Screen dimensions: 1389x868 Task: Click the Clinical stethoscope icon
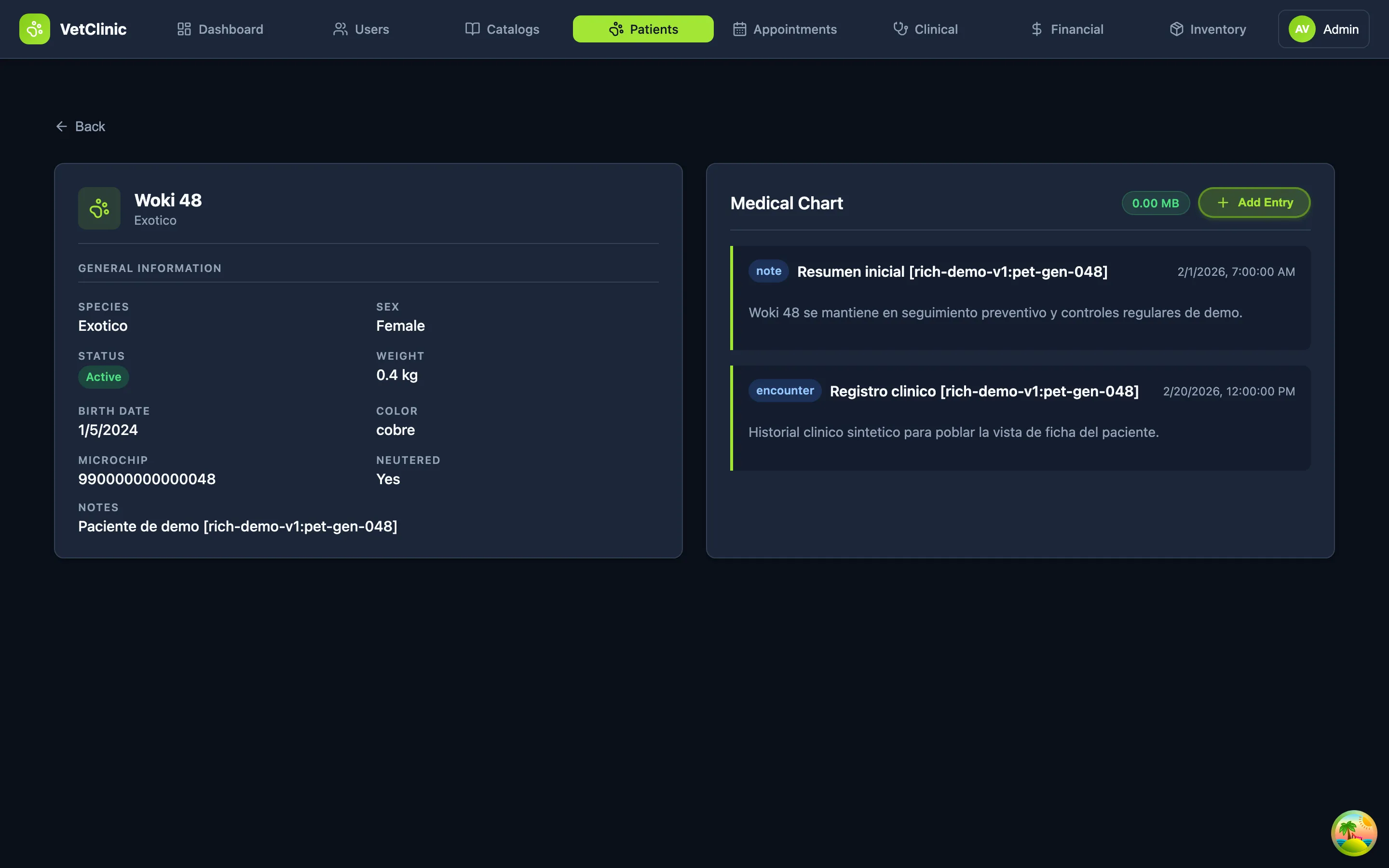(900, 29)
